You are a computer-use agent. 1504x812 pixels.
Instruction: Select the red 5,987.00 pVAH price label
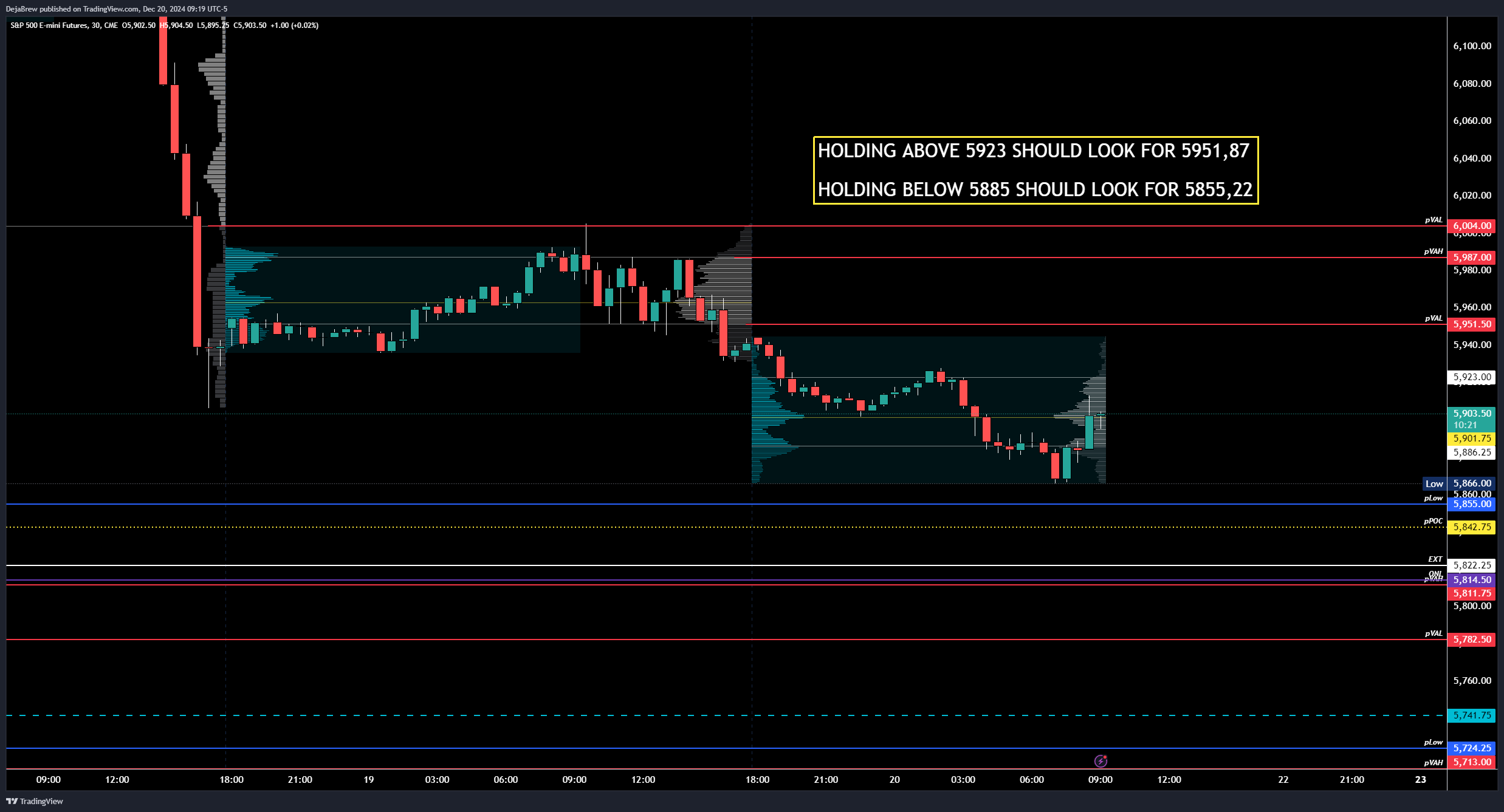(1471, 258)
